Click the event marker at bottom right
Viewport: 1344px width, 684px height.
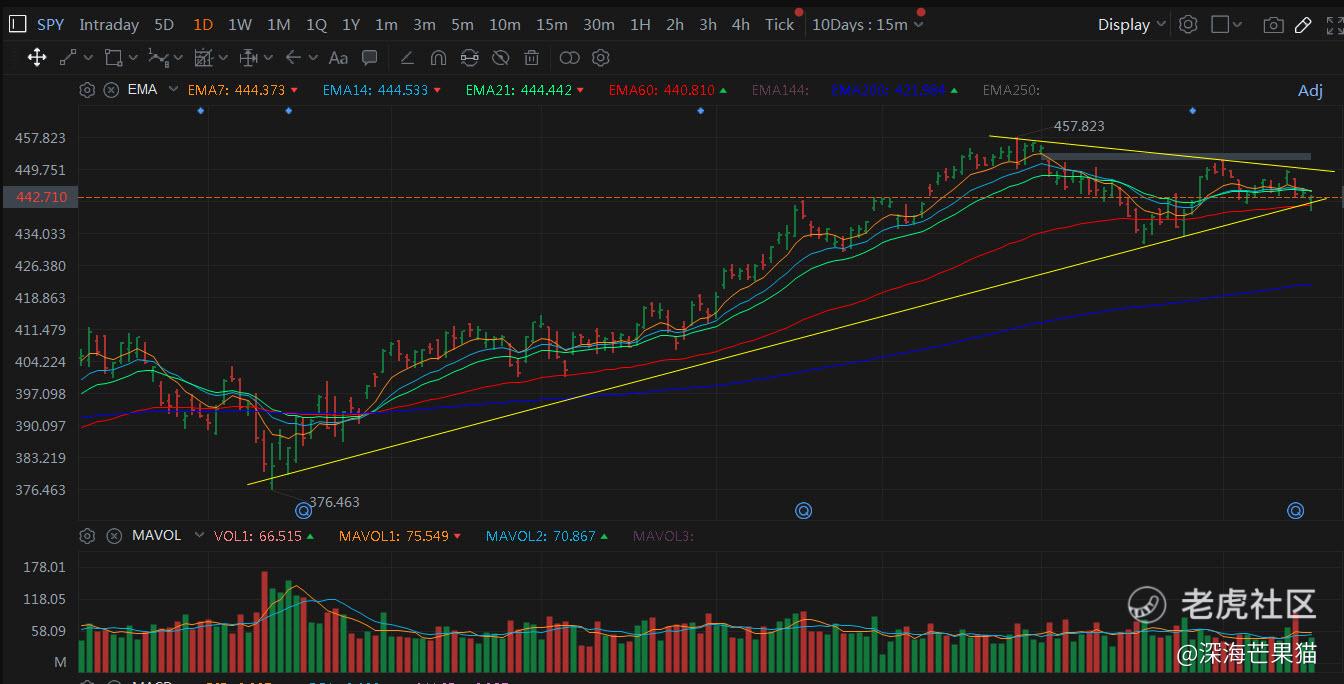(x=1295, y=511)
